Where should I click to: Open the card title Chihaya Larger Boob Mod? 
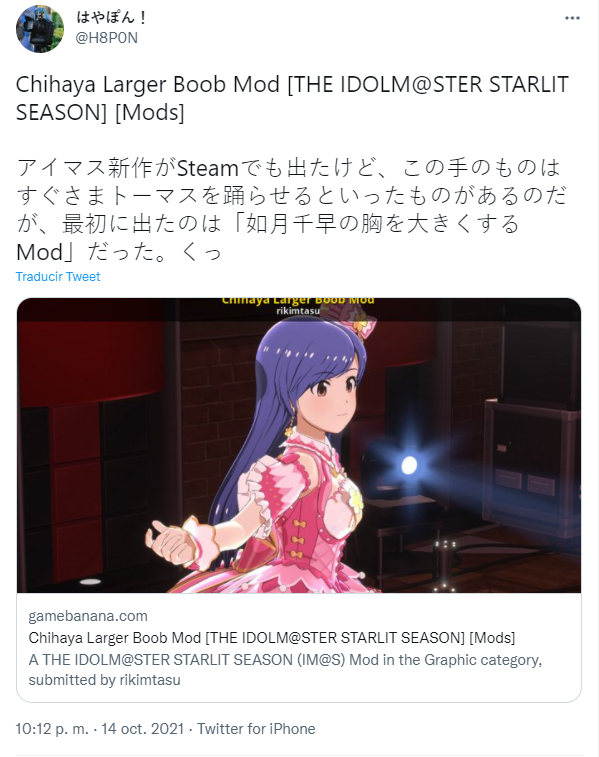coord(272,638)
